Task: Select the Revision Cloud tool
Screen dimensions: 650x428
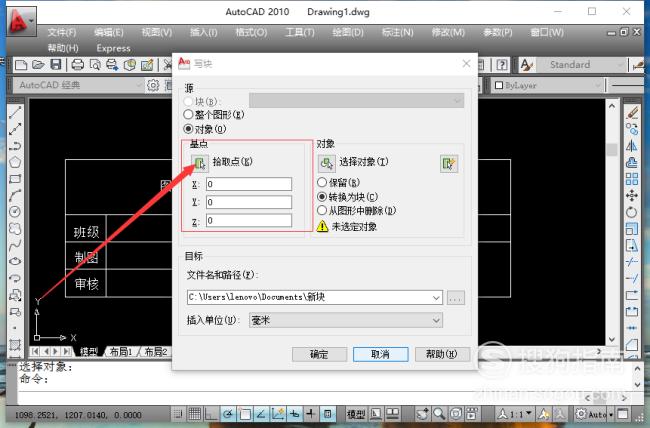Action: (15, 229)
